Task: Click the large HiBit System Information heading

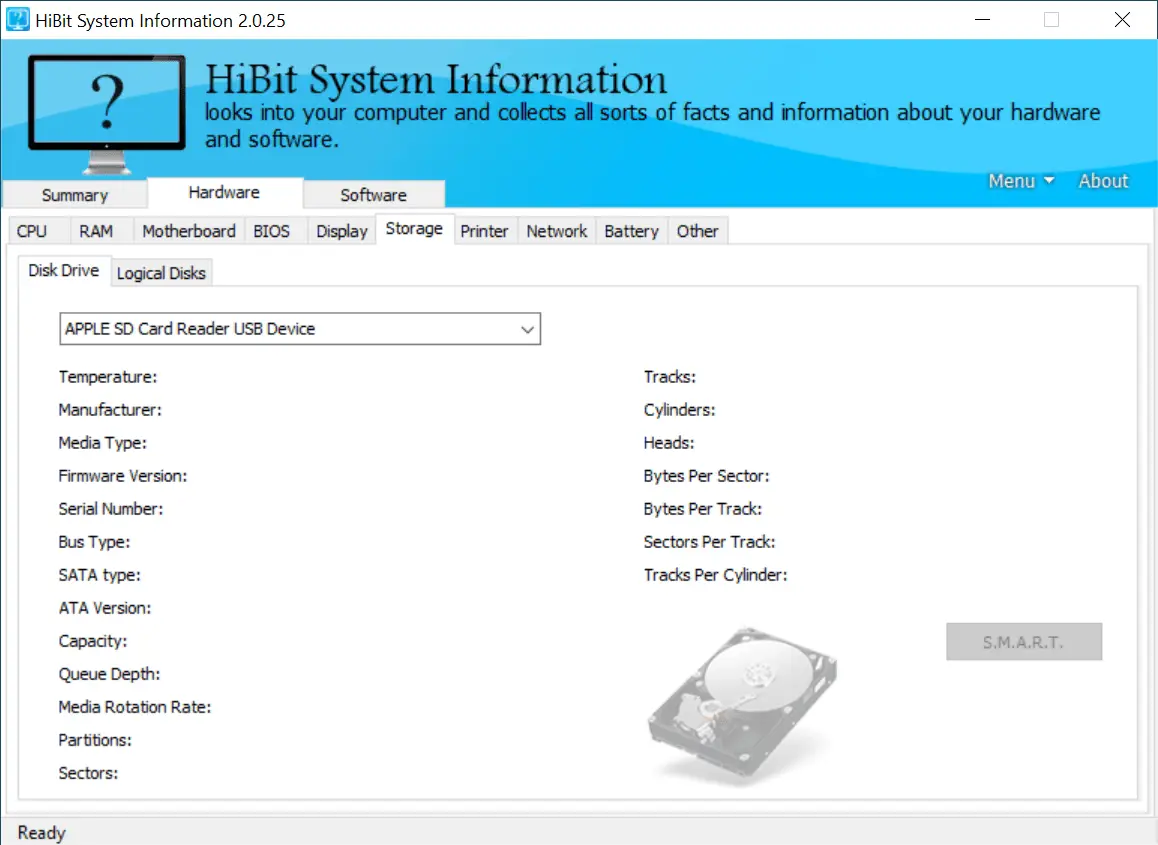Action: pos(436,79)
